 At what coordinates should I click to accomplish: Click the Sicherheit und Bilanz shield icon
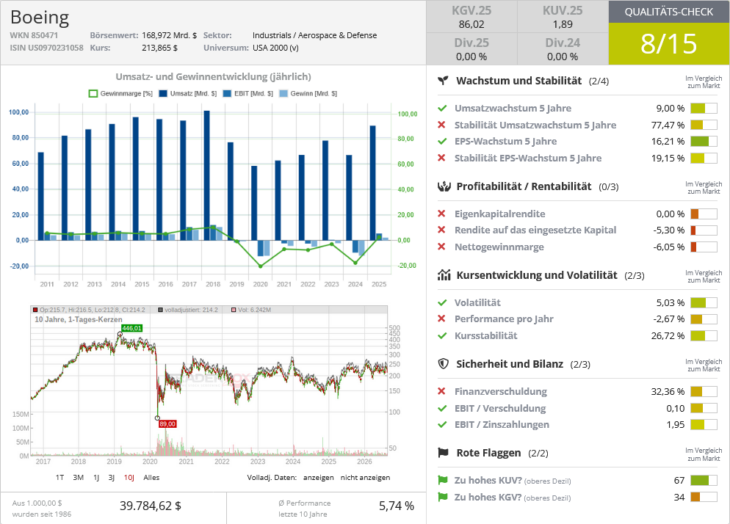point(443,364)
